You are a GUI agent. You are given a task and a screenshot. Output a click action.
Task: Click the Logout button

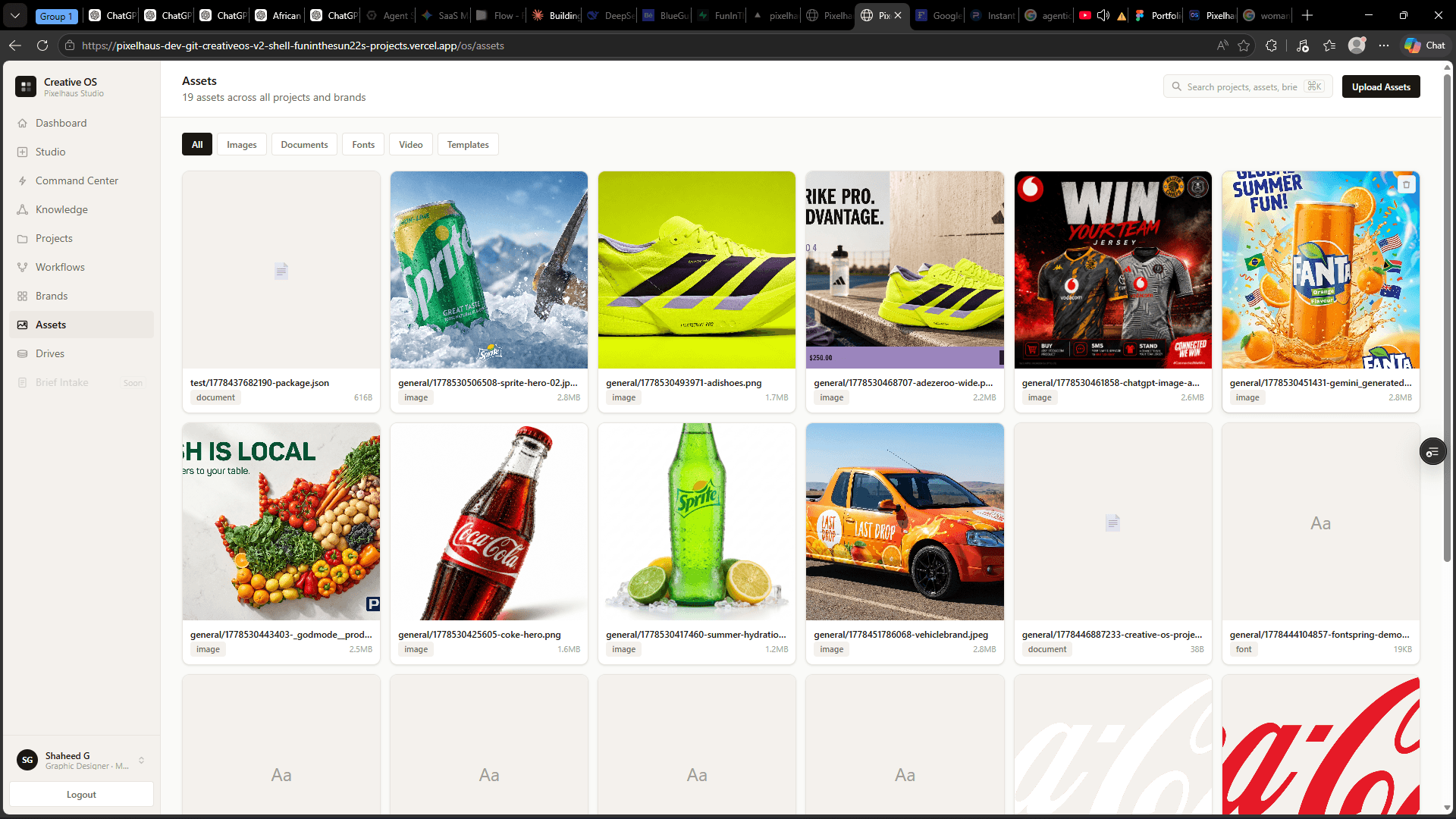(x=81, y=794)
